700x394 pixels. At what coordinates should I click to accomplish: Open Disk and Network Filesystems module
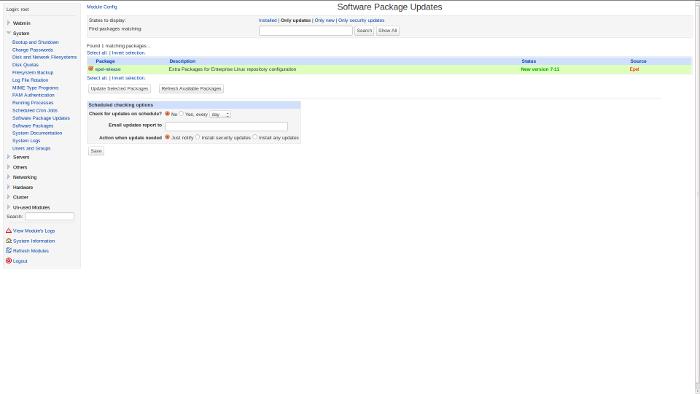pos(45,57)
